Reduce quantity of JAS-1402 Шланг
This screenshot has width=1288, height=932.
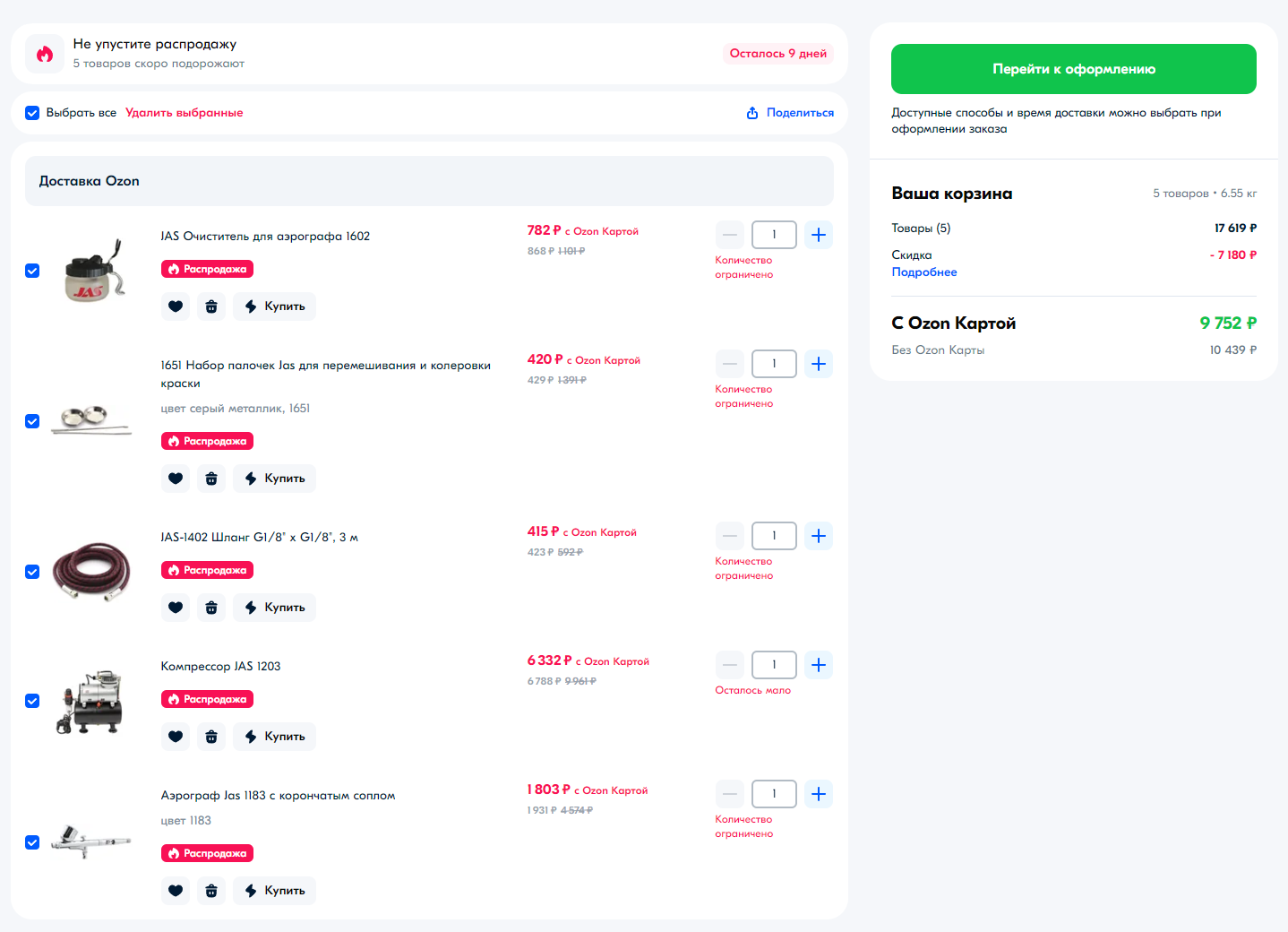click(730, 536)
